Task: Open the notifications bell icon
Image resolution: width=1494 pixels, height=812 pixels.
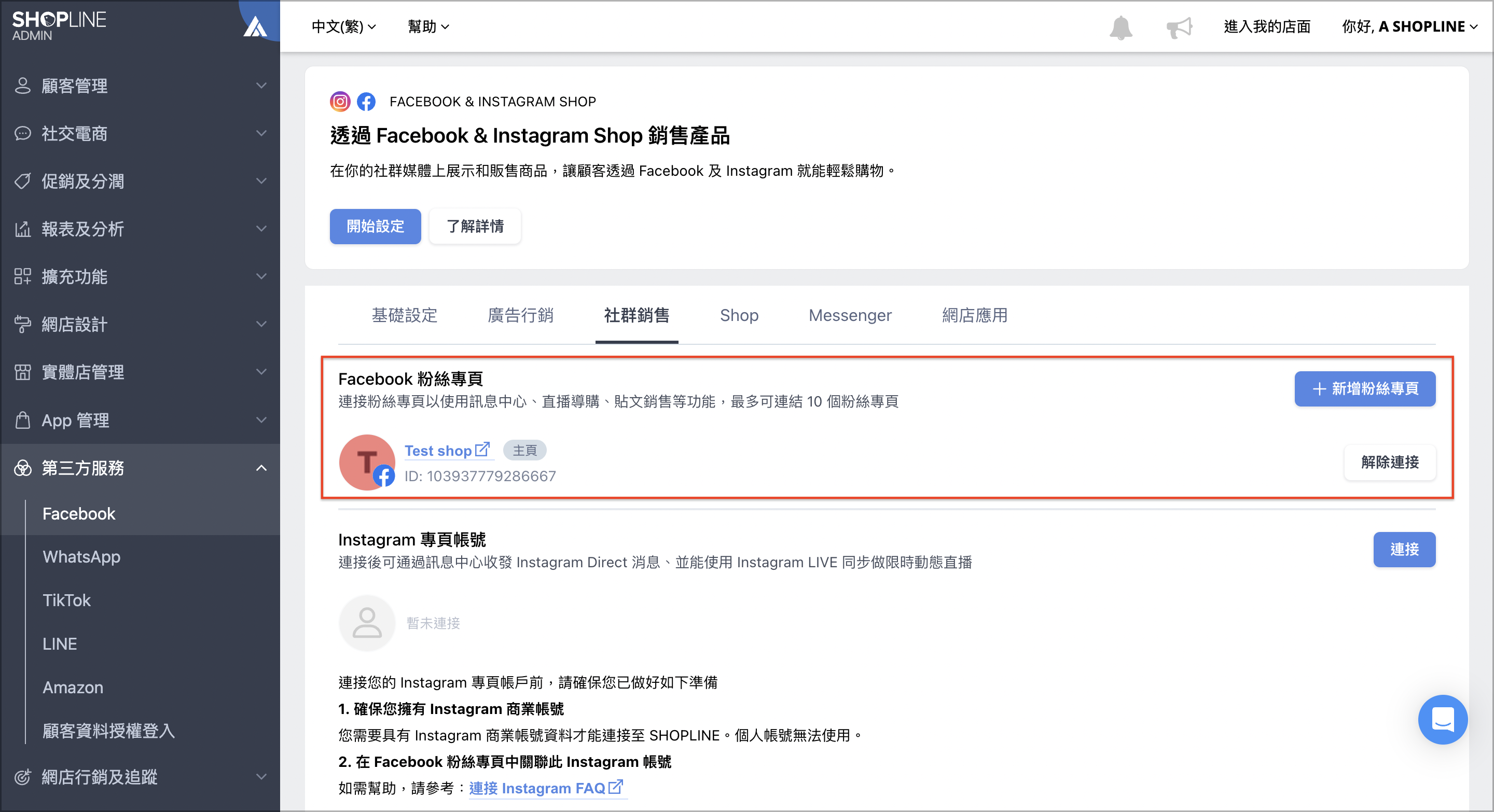Action: tap(1120, 27)
